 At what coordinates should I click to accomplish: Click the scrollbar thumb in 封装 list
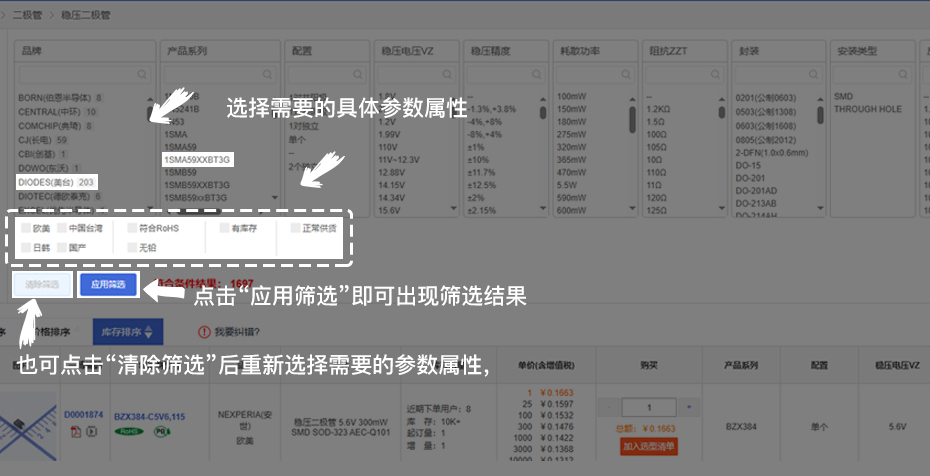[820, 115]
